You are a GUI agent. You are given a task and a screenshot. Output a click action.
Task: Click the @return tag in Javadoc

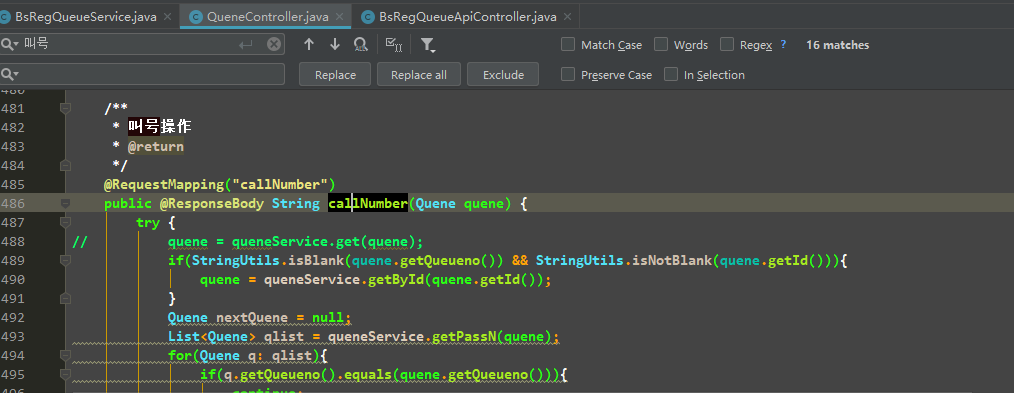click(155, 147)
